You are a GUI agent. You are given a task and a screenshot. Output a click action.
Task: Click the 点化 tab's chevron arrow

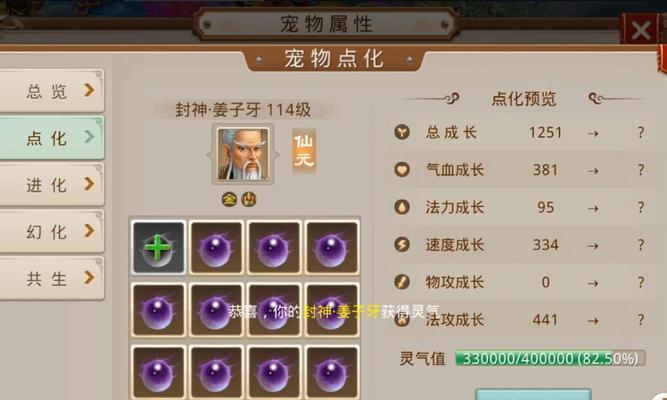tap(89, 137)
